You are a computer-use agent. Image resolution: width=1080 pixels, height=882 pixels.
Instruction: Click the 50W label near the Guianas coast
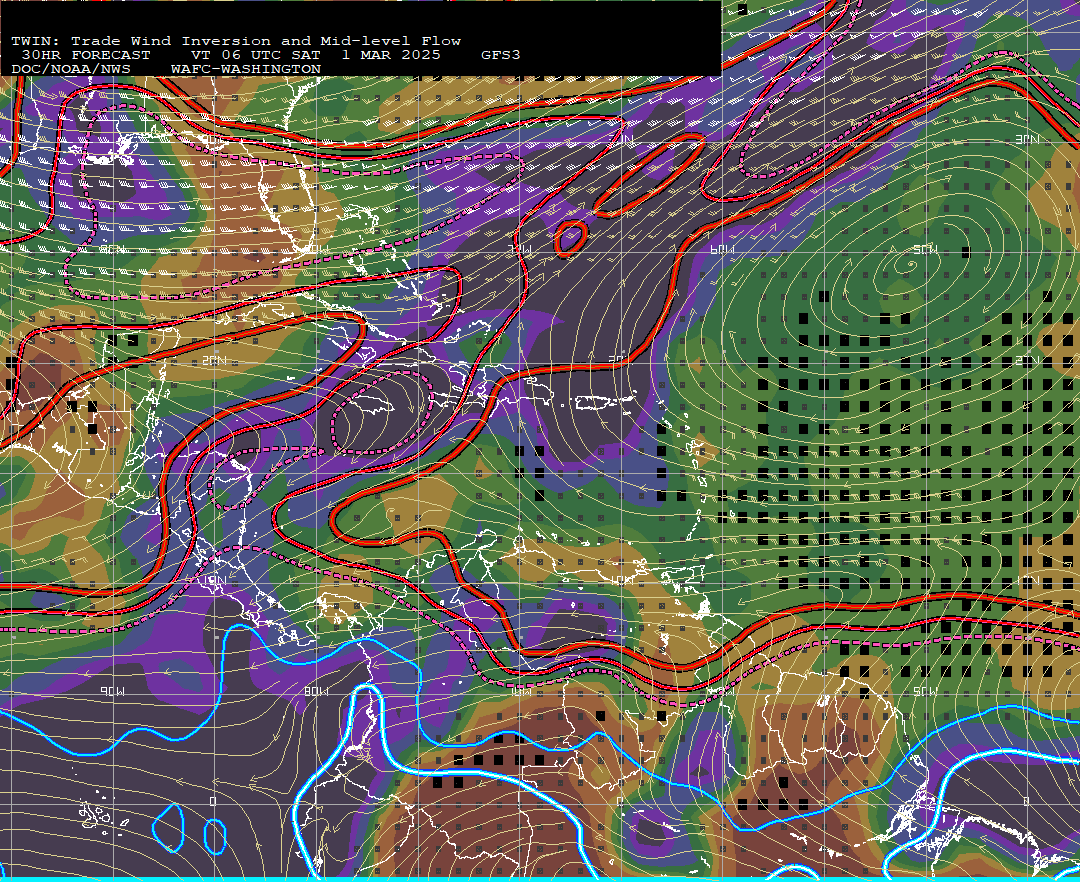(x=925, y=691)
